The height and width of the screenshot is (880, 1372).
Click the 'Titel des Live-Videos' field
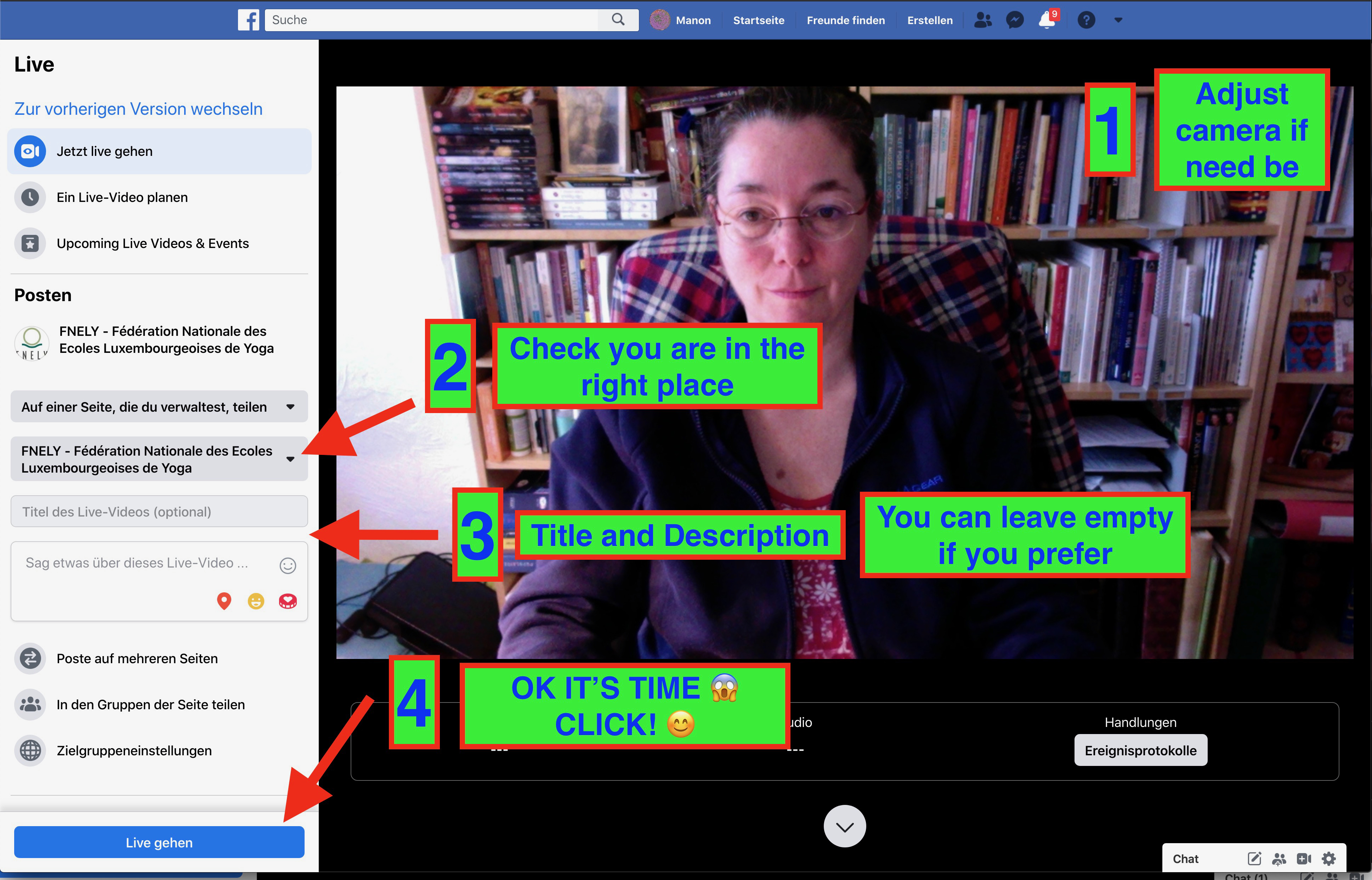[x=159, y=512]
